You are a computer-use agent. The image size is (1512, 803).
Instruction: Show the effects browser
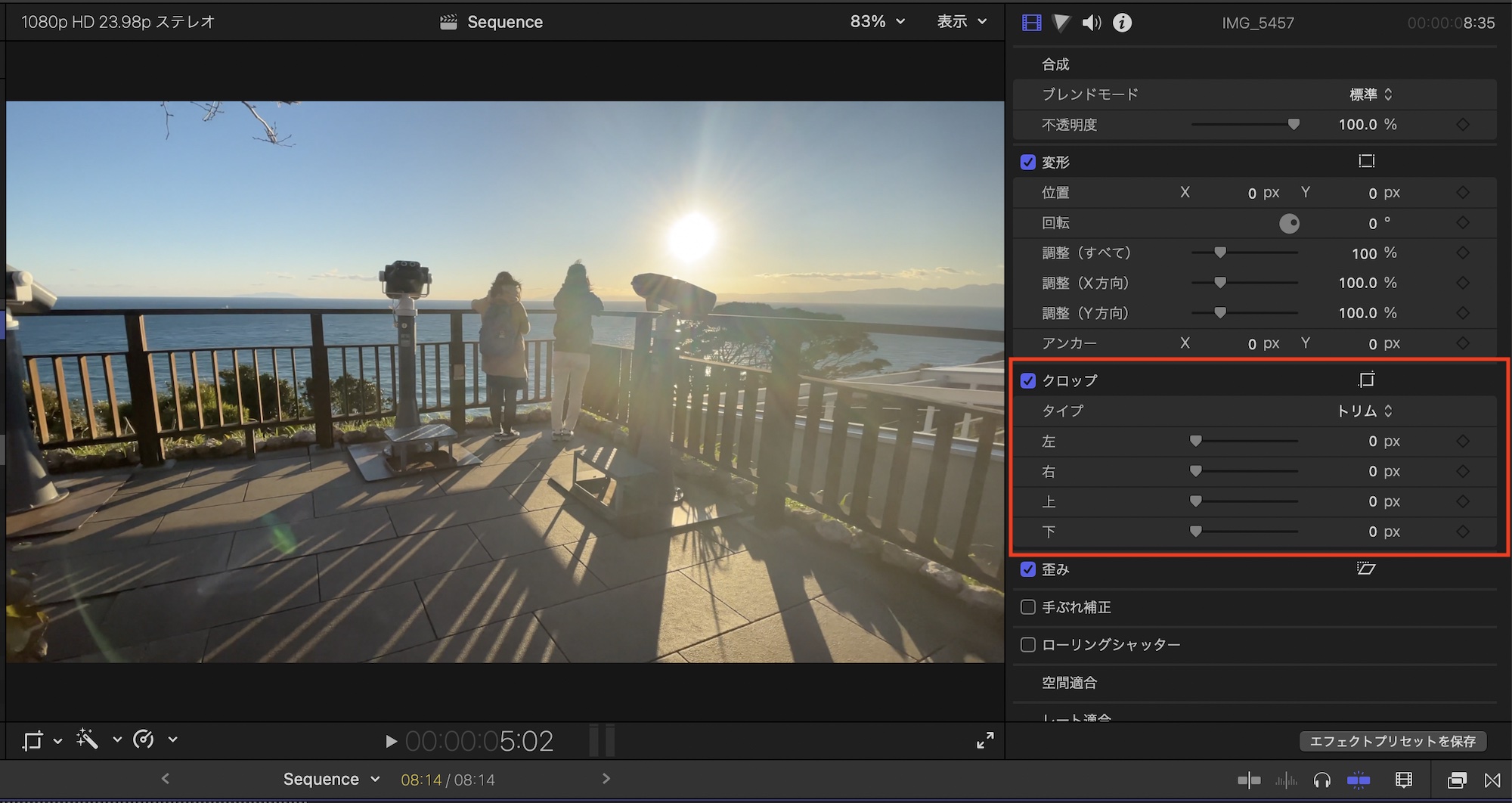[1457, 780]
